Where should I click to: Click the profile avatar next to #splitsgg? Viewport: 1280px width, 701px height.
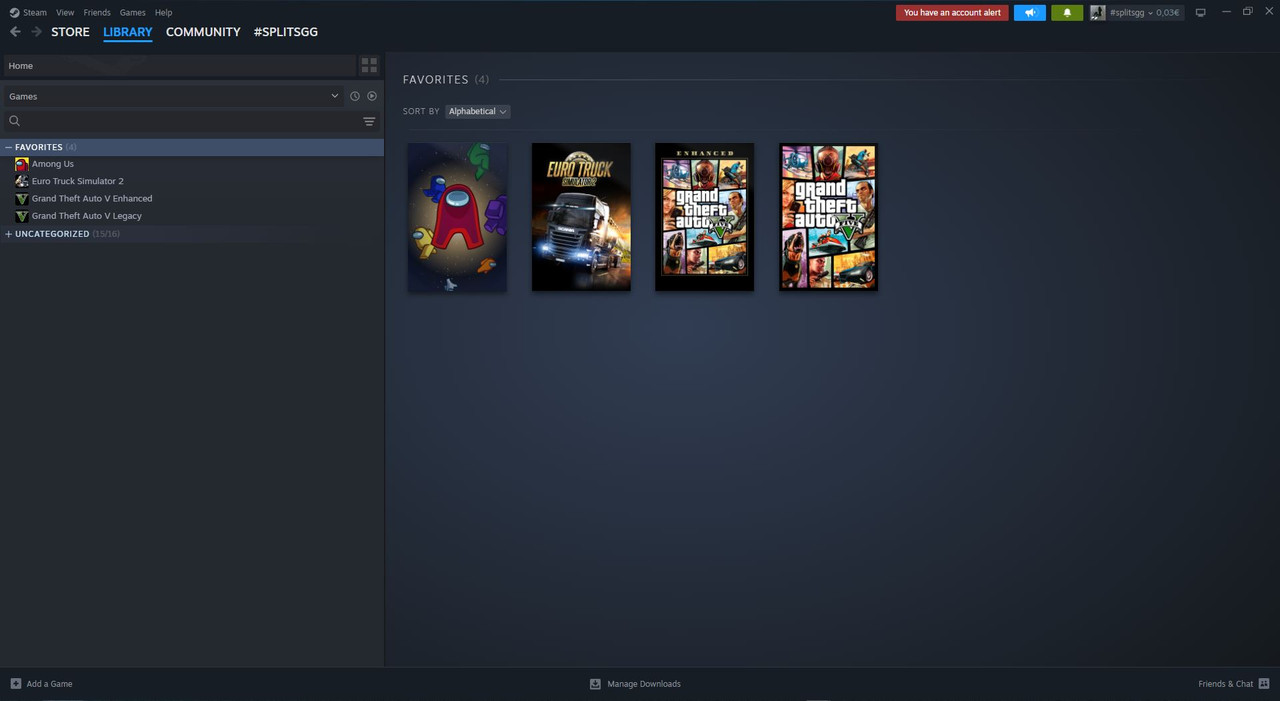tap(1097, 13)
